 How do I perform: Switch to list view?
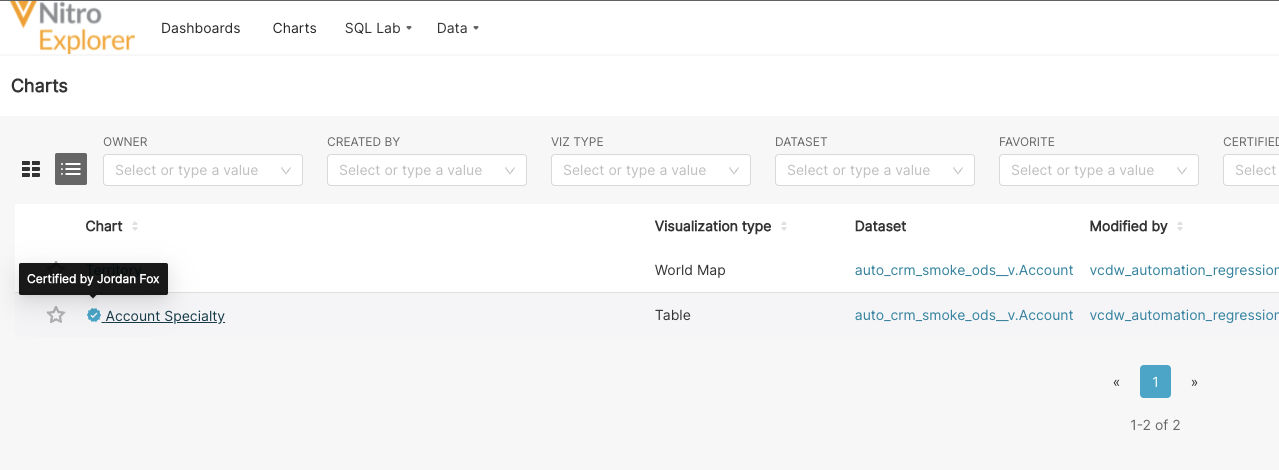(71, 169)
